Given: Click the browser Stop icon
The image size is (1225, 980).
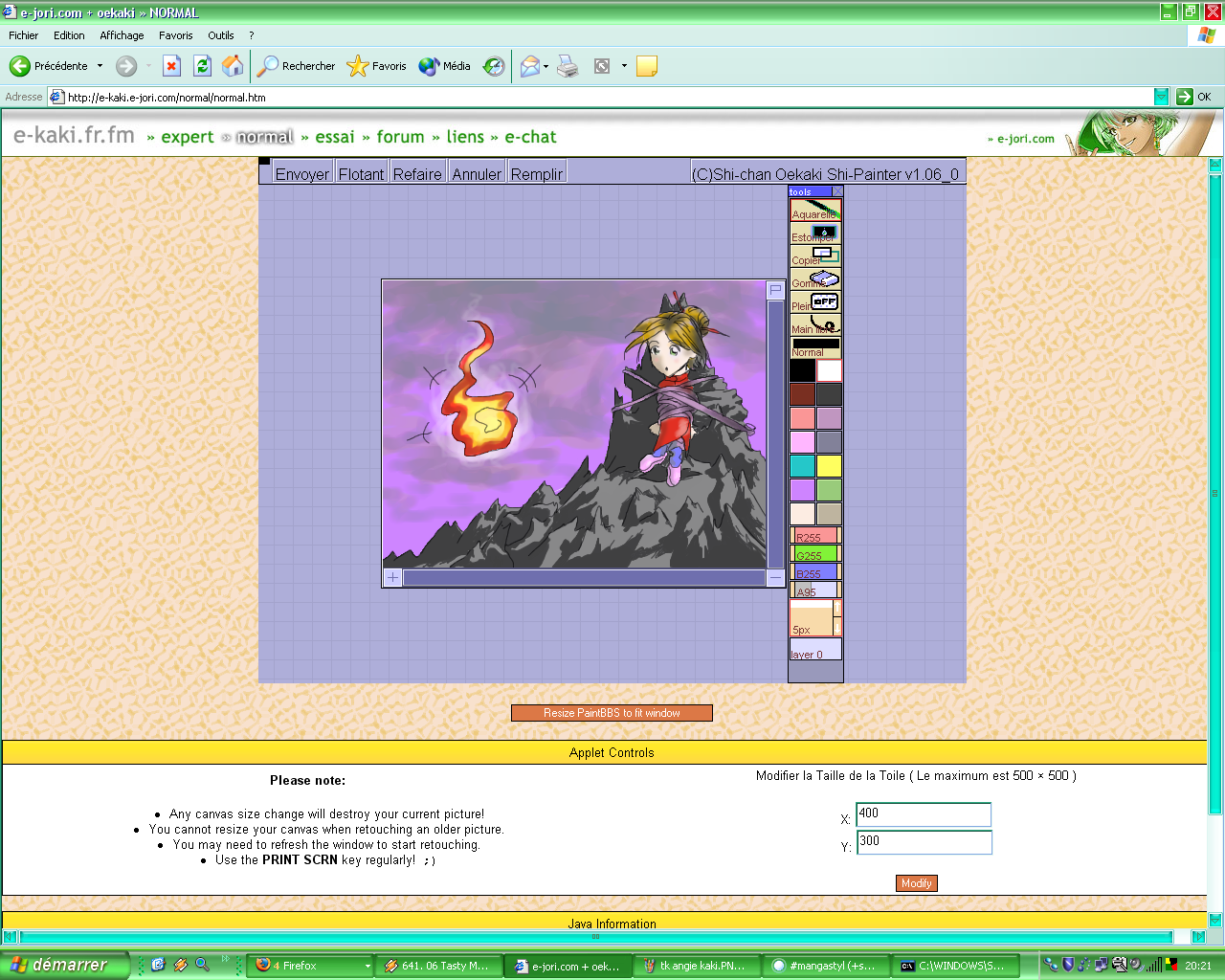Looking at the screenshot, I should pos(171,66).
